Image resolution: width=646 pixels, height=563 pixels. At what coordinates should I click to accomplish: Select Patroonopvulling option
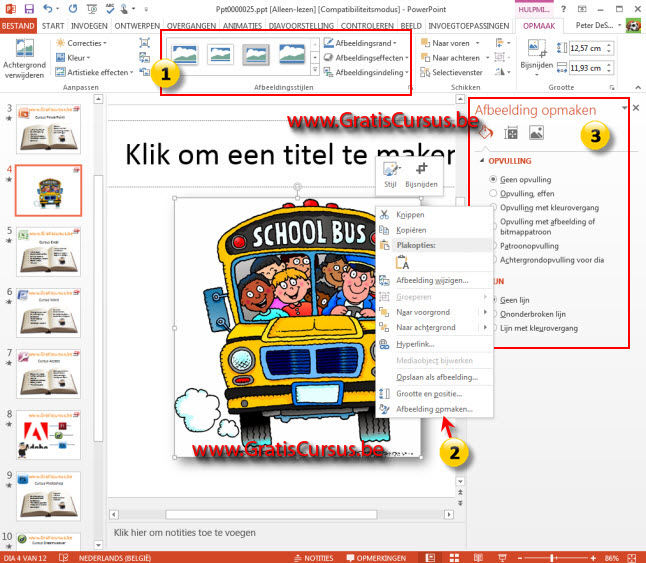[529, 246]
